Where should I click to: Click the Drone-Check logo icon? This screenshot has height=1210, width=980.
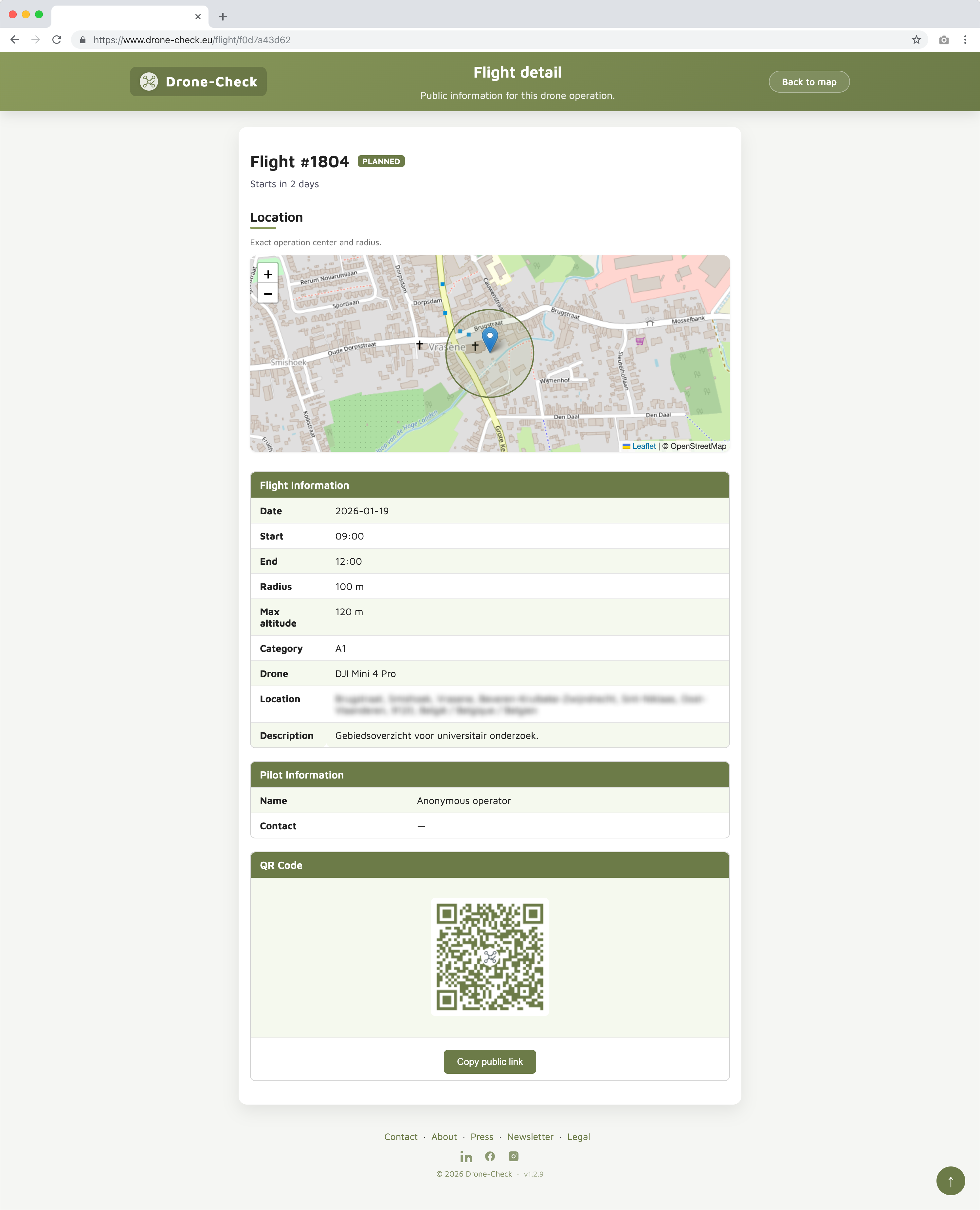149,82
